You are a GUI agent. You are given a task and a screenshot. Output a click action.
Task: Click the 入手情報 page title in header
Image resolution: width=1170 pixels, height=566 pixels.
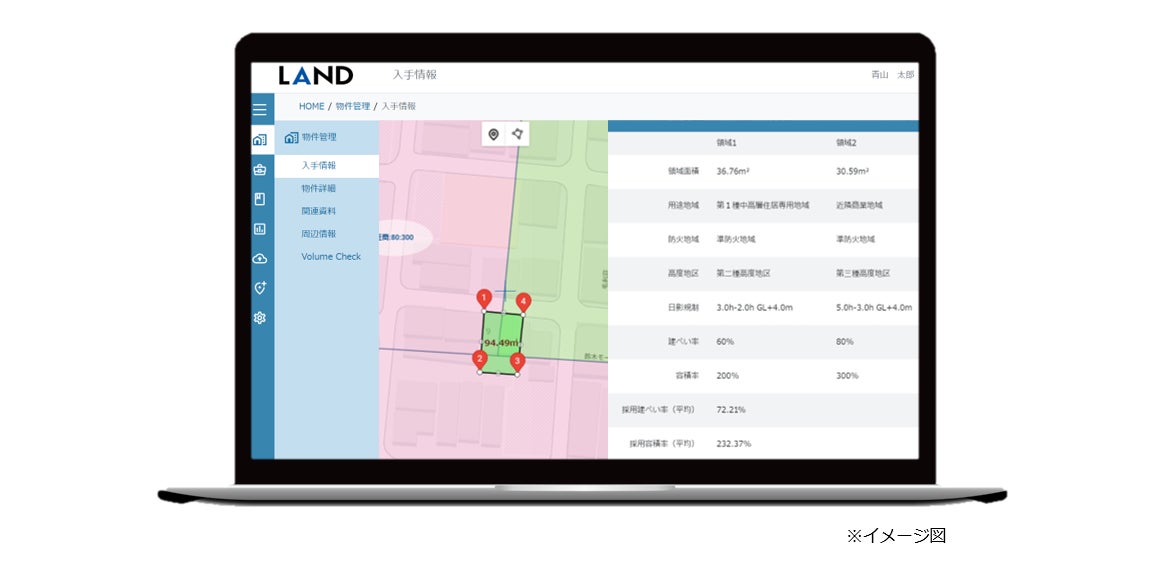[415, 75]
